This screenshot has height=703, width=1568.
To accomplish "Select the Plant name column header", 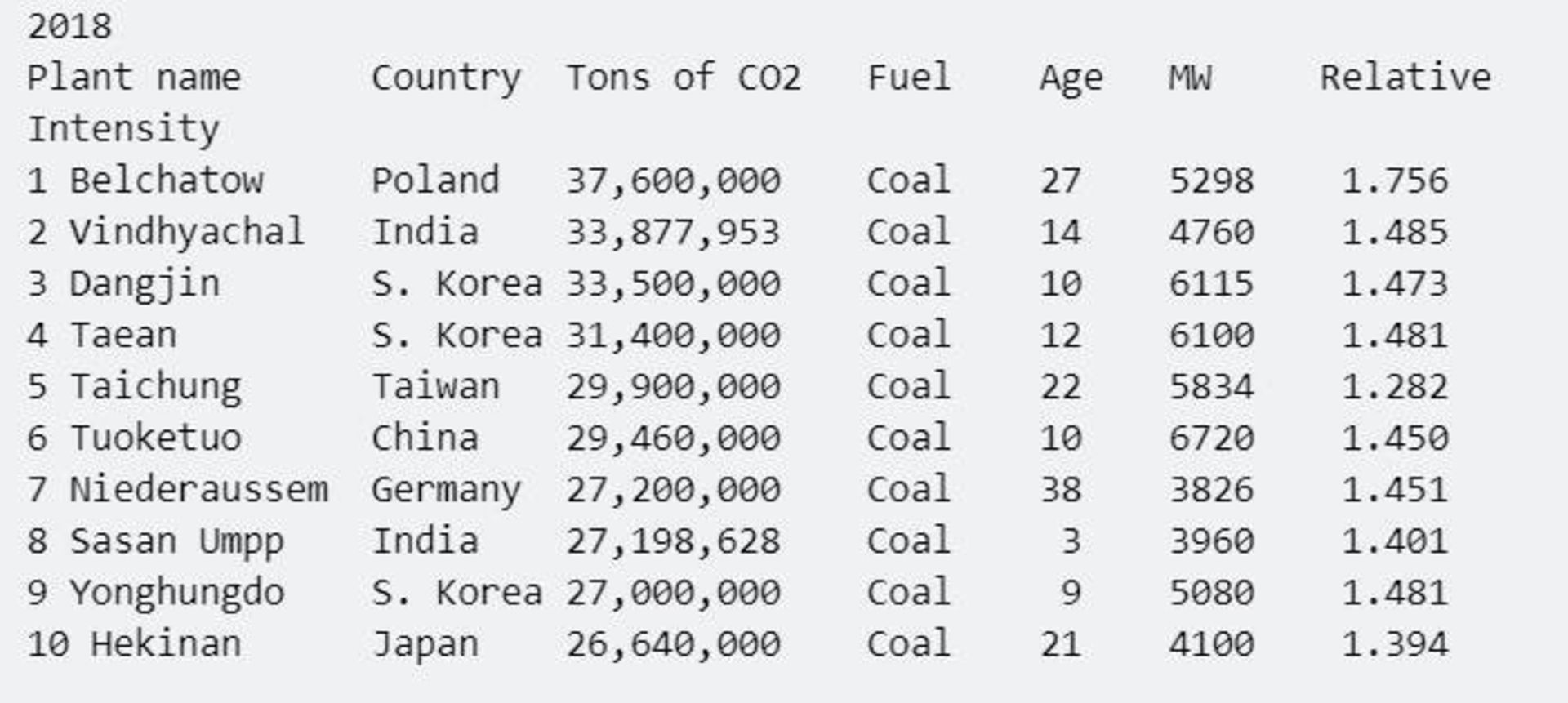I will [134, 78].
